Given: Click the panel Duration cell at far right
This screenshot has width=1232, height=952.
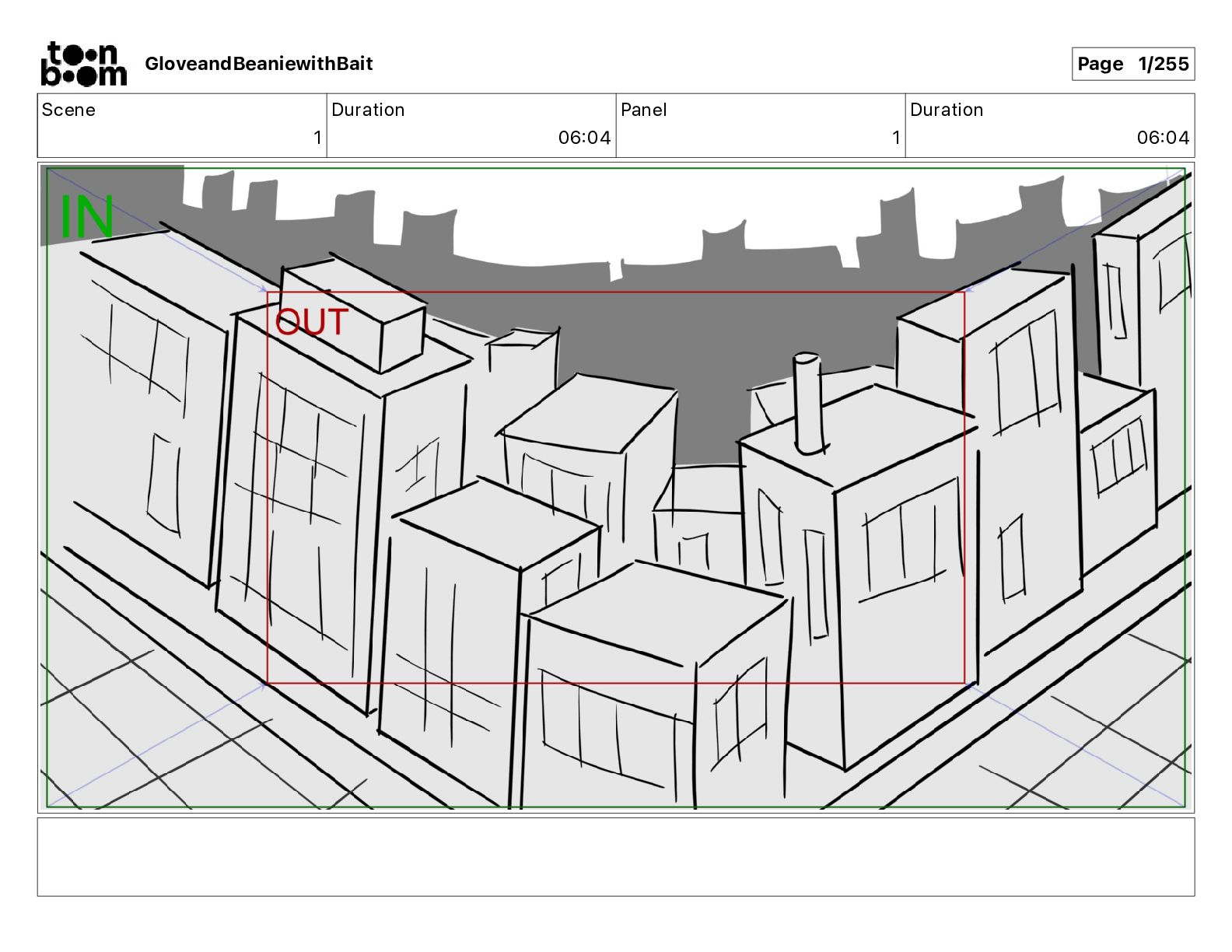Looking at the screenshot, I should click(x=1050, y=125).
